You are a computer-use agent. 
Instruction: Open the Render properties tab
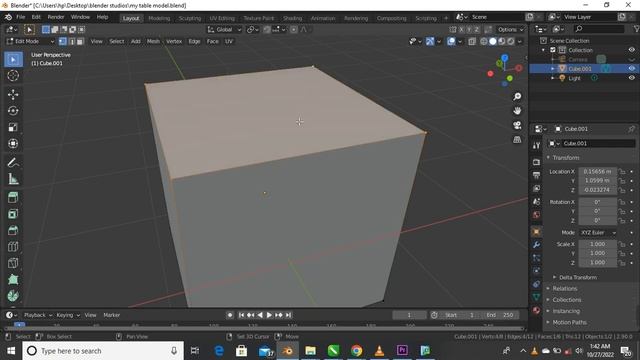point(536,162)
